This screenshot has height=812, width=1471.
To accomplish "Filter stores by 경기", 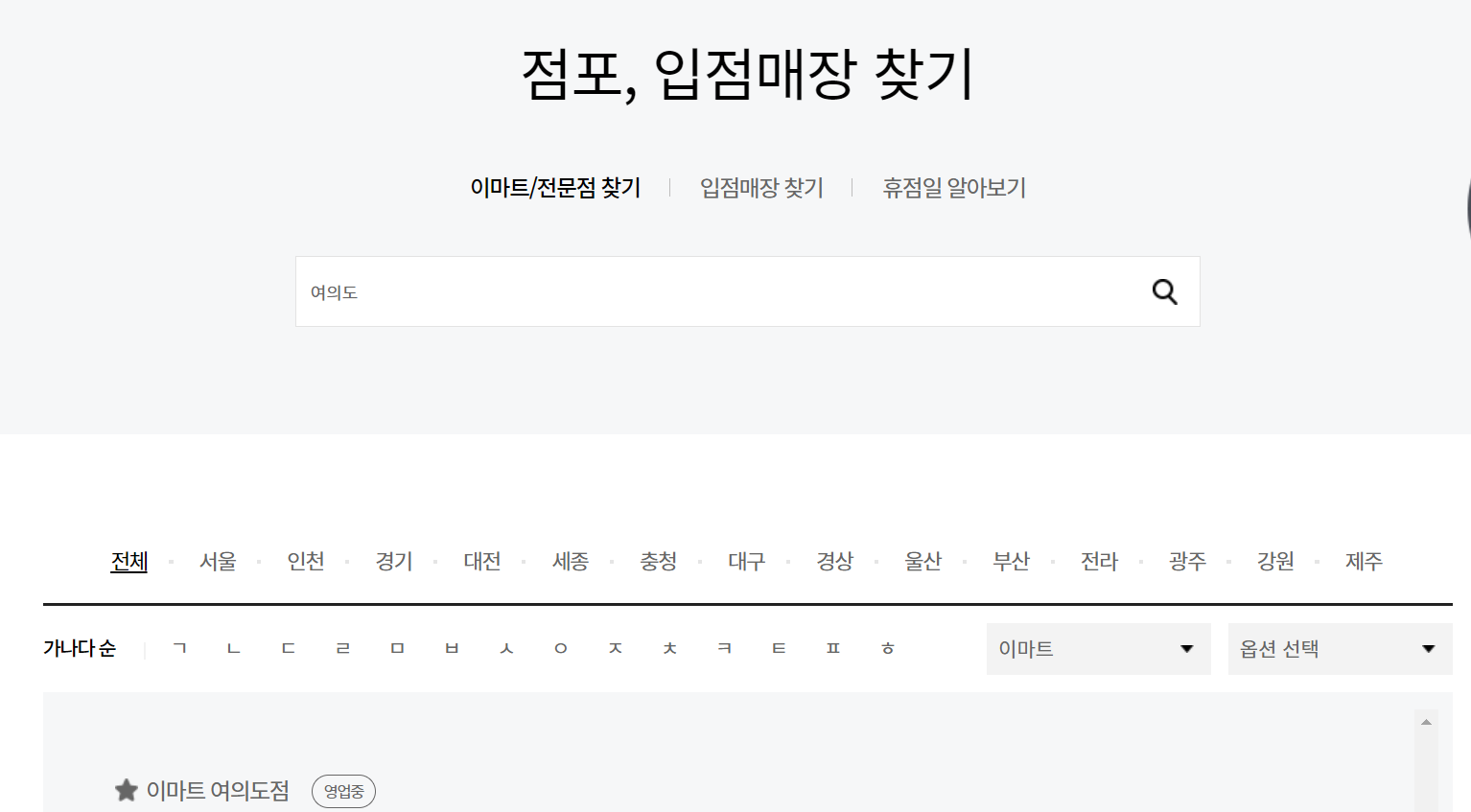I will tap(394, 561).
